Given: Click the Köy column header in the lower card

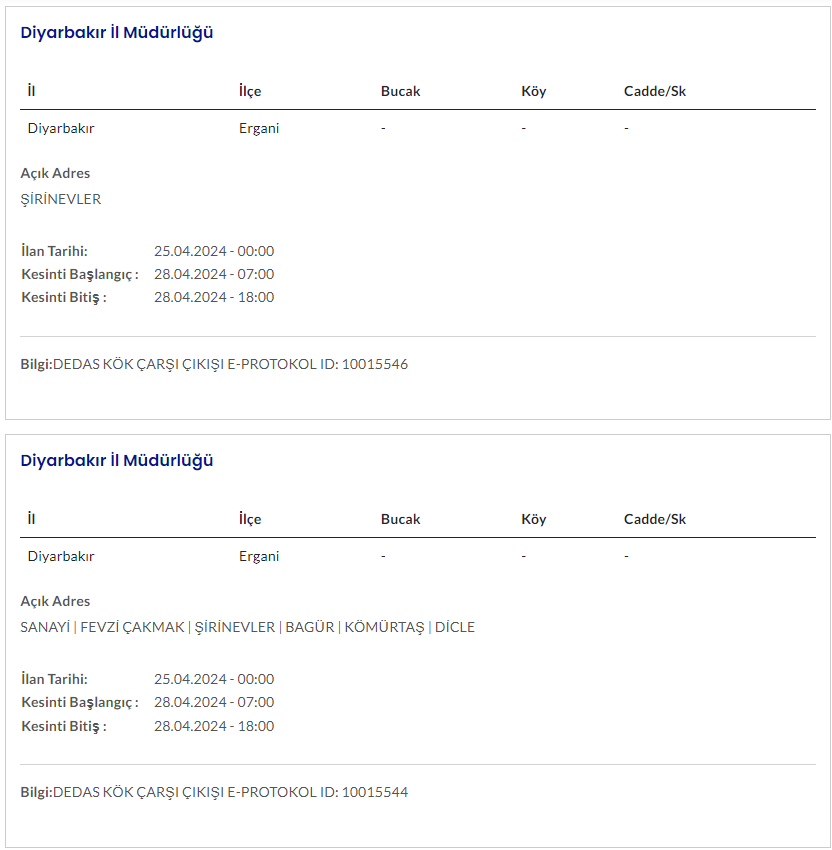Looking at the screenshot, I should click(x=534, y=519).
